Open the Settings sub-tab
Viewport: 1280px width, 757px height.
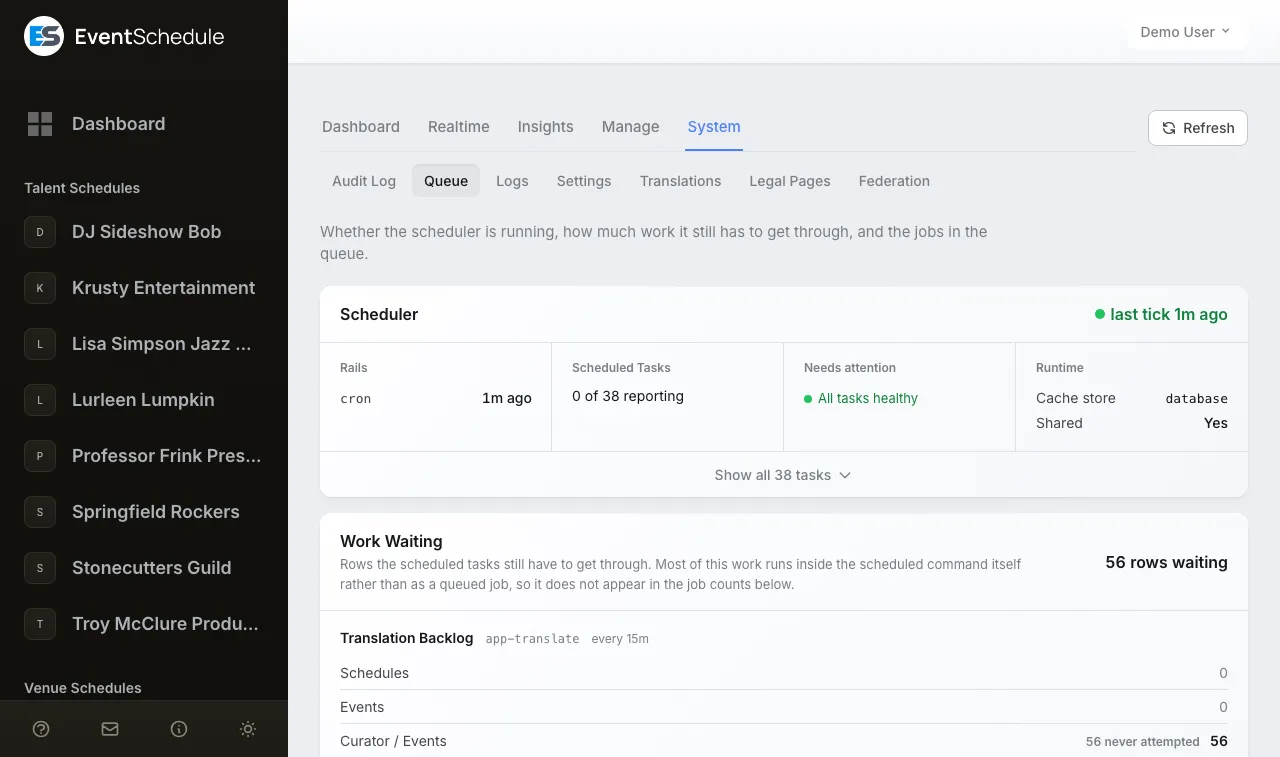click(x=584, y=181)
